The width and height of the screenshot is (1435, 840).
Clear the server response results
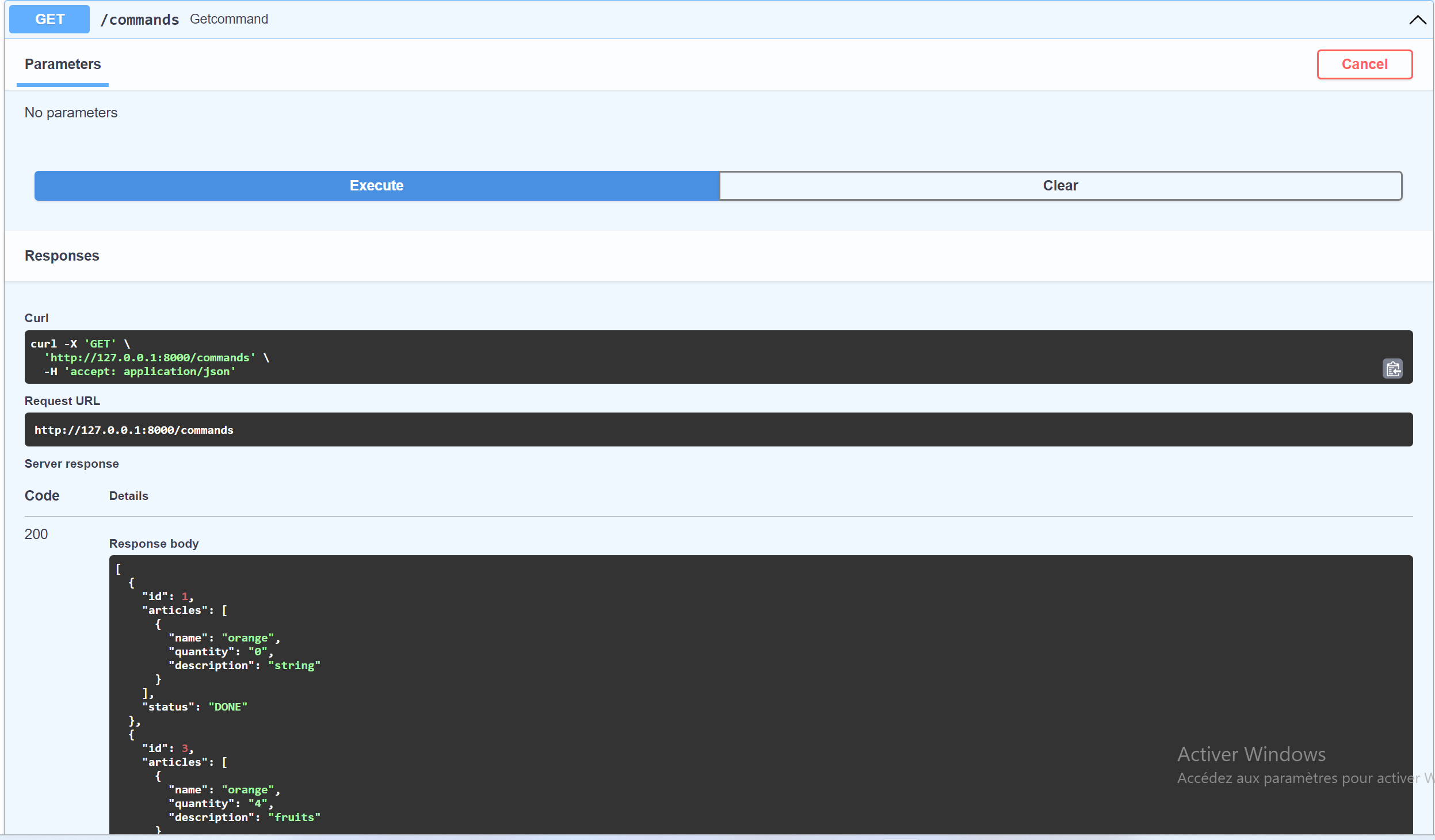pyautogui.click(x=1060, y=185)
